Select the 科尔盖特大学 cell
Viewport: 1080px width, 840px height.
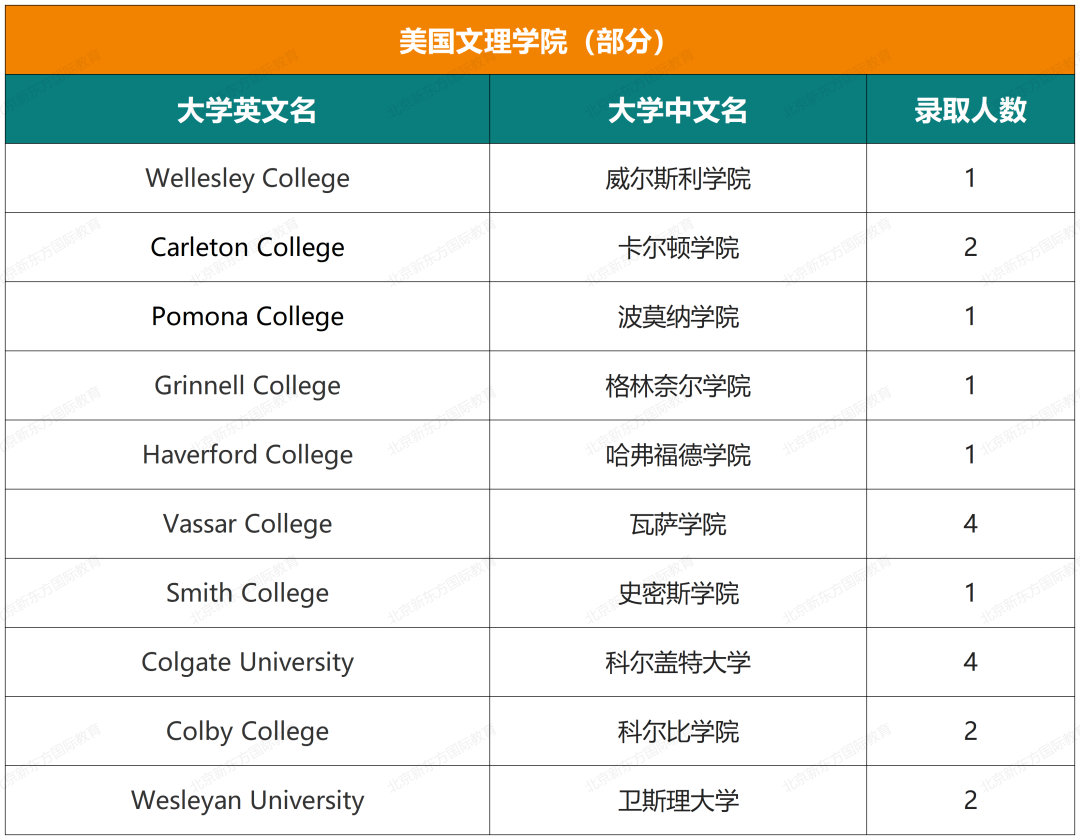coord(678,662)
